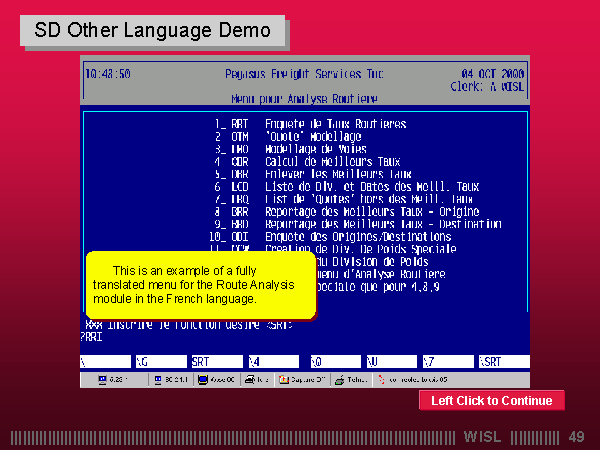
Task: Click the Left Click to Continue button
Action: coord(491,401)
